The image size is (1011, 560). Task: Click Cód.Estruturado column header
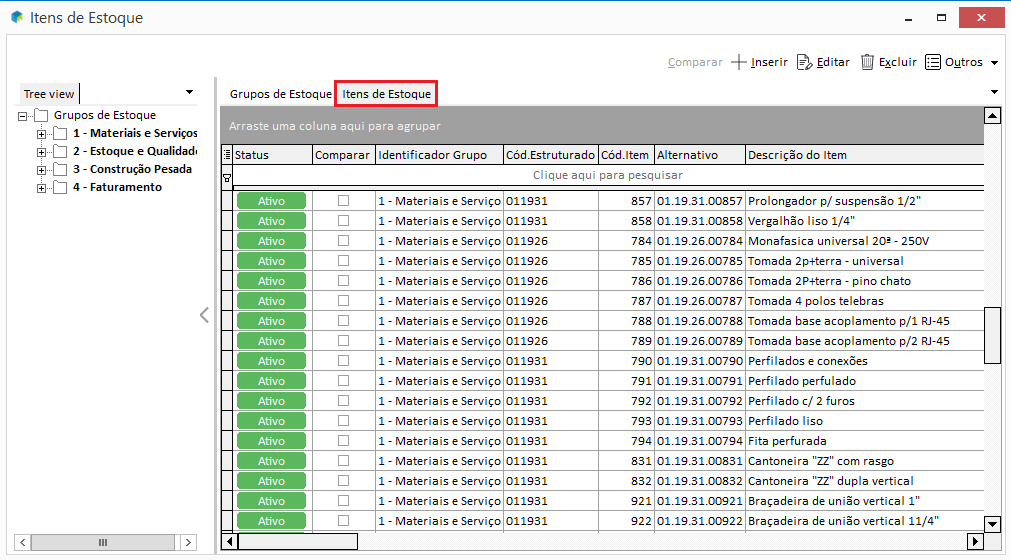pyautogui.click(x=551, y=155)
